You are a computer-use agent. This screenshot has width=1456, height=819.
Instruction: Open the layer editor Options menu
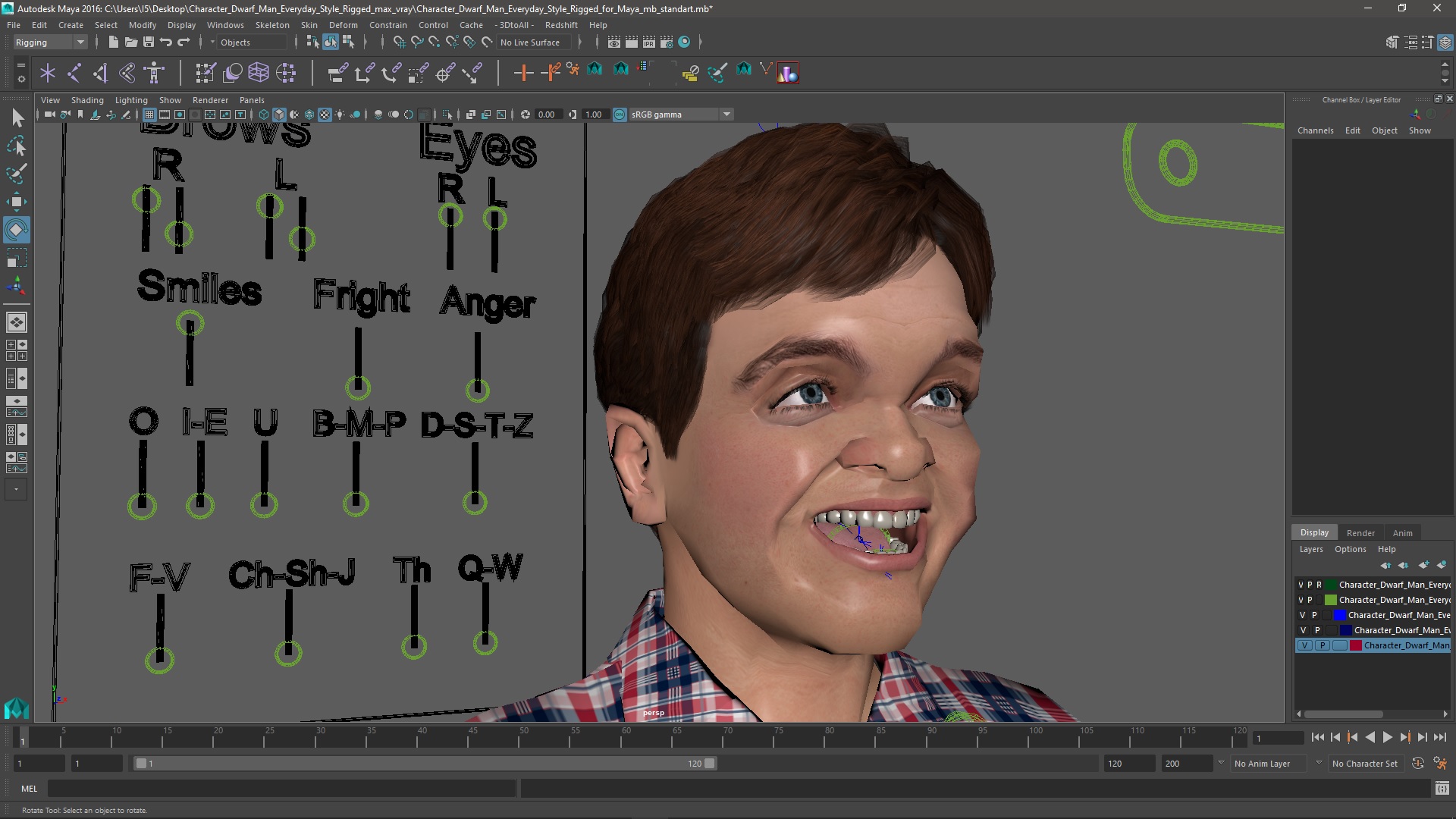(1350, 549)
